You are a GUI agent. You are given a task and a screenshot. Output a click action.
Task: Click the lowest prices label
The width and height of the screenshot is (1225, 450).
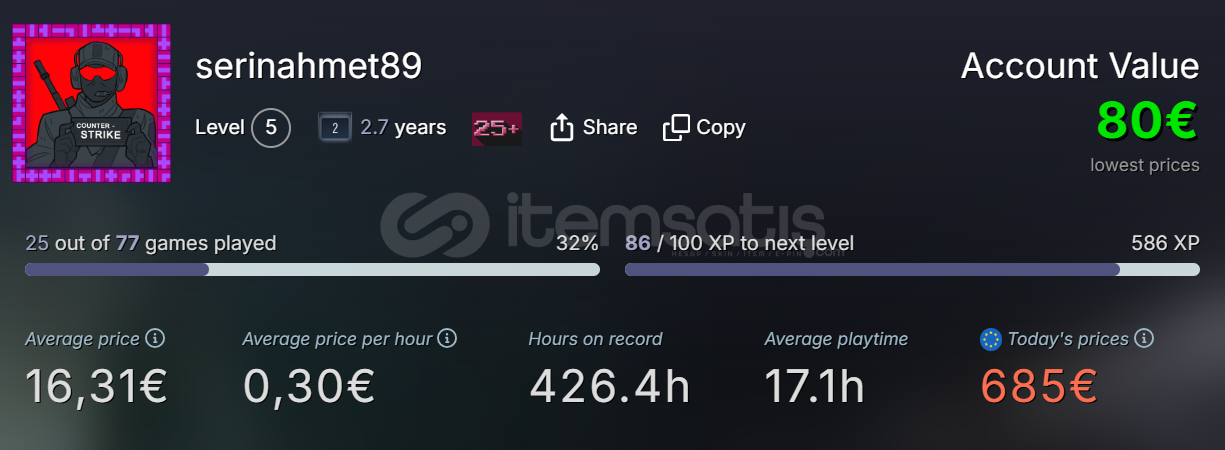coord(1145,165)
